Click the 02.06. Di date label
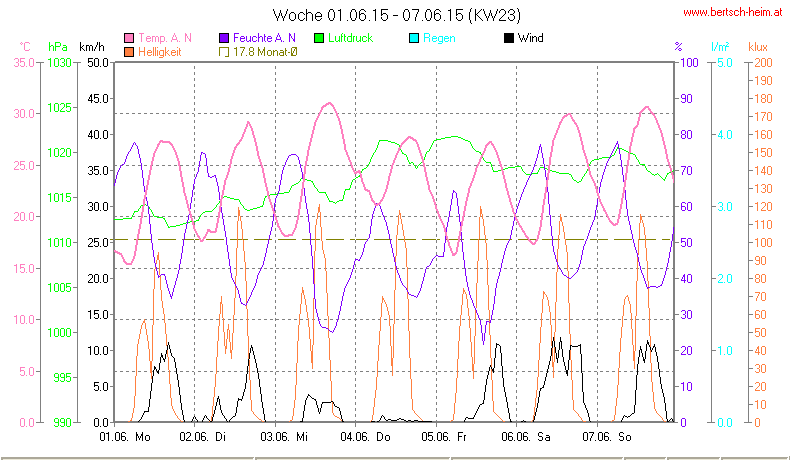This screenshot has height=460, width=790. pos(203,437)
